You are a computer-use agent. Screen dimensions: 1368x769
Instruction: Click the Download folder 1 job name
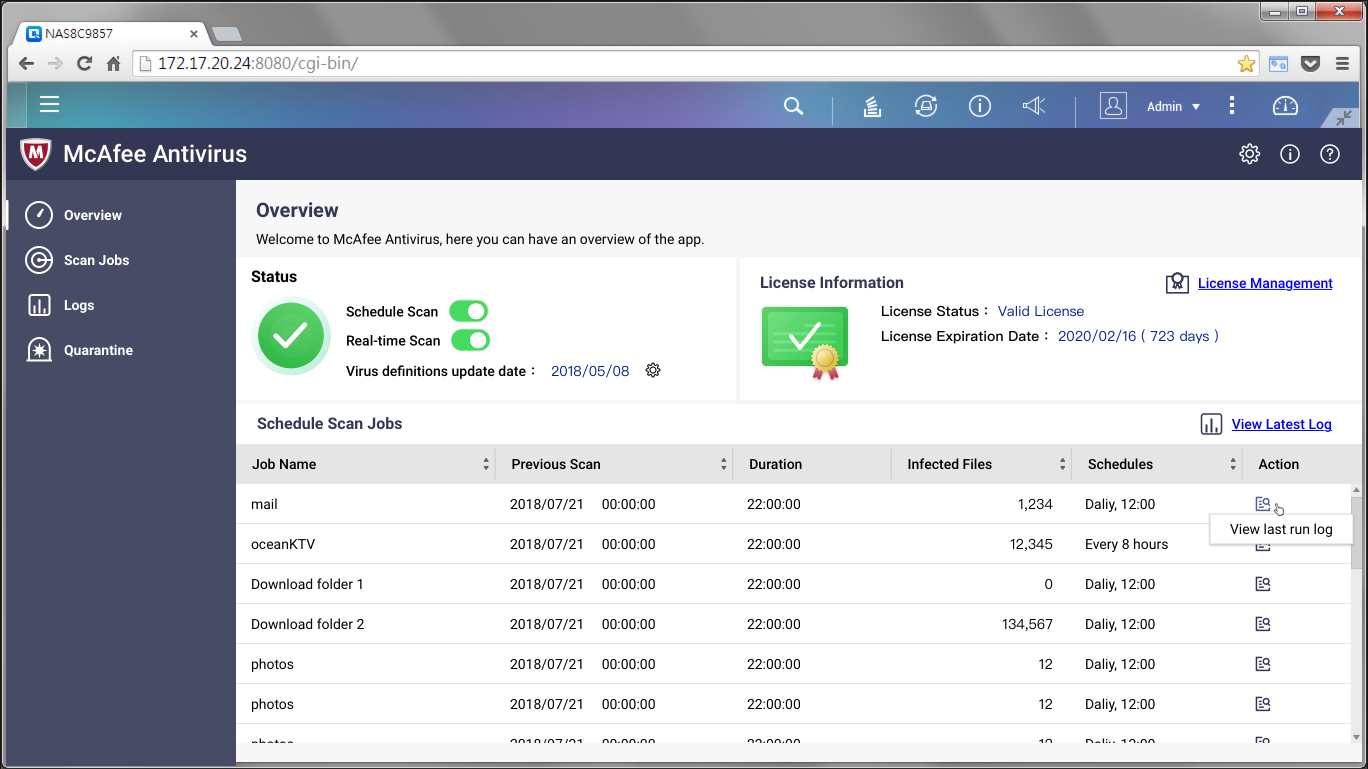tap(307, 584)
